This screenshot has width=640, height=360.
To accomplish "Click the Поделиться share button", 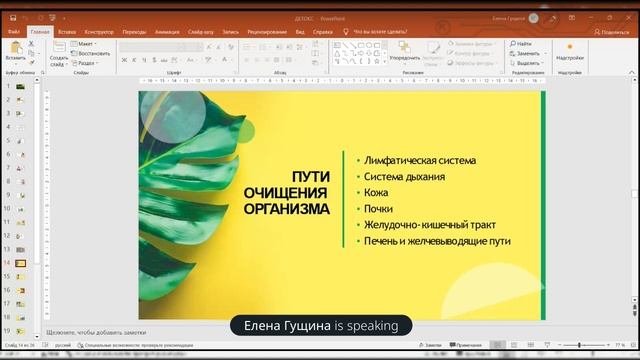I will [x=611, y=32].
